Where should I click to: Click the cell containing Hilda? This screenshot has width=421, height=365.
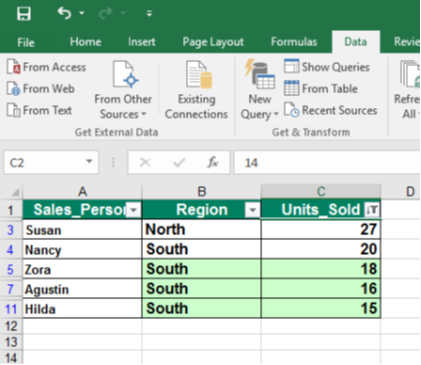point(82,309)
